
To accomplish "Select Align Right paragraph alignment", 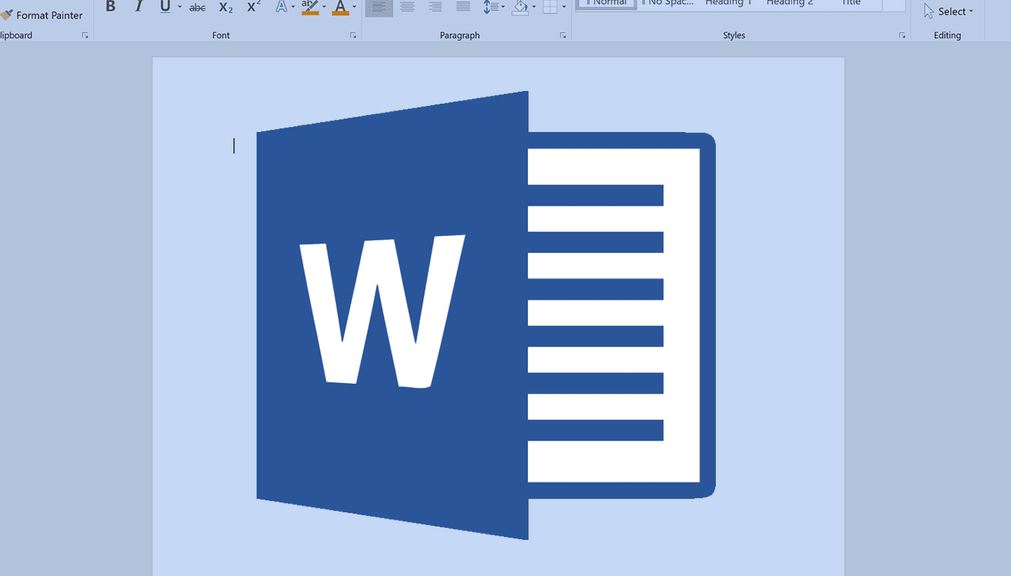I will pyautogui.click(x=435, y=6).
